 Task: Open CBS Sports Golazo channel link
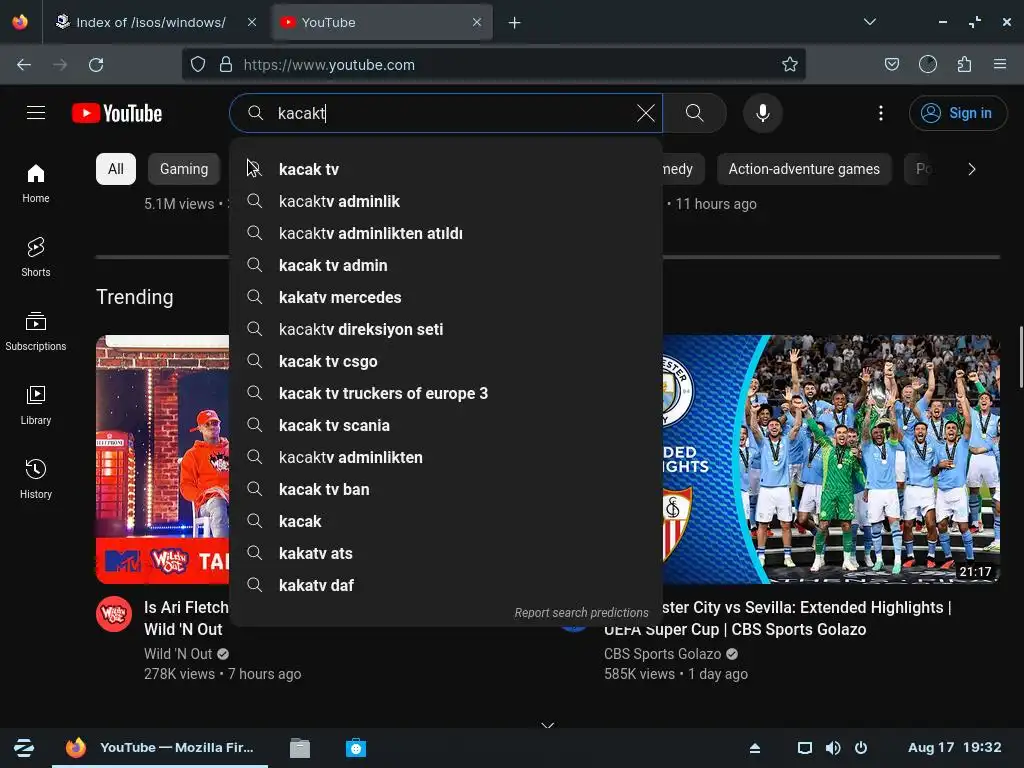click(662, 654)
